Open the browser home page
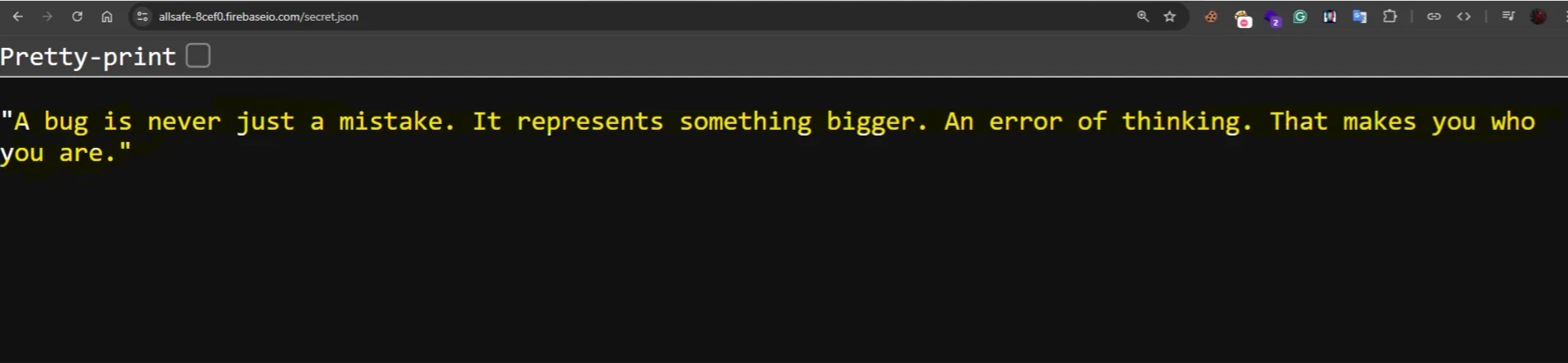Screen dimensions: 1568x363 pos(107,17)
